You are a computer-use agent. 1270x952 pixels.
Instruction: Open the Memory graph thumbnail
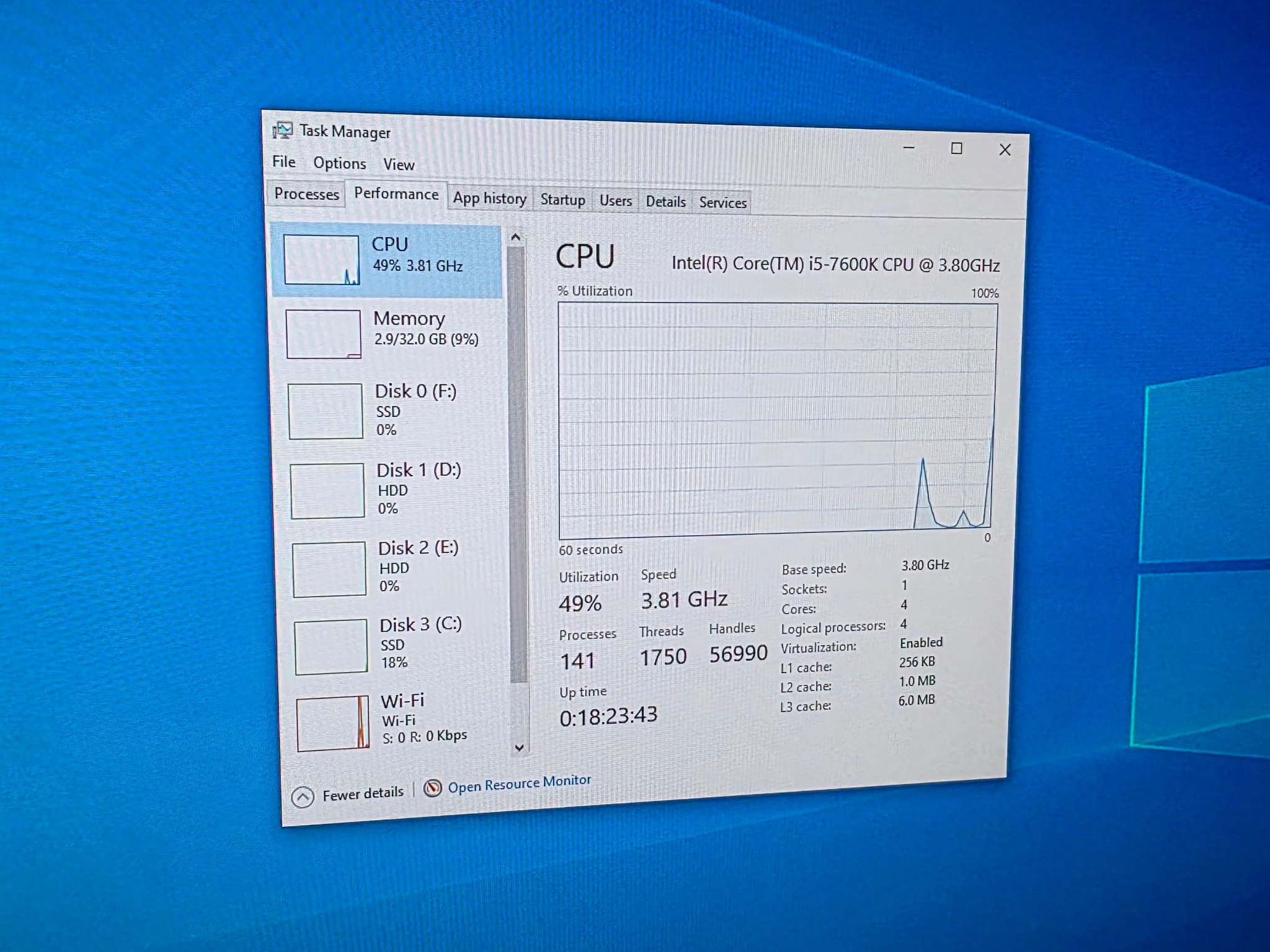pyautogui.click(x=323, y=334)
